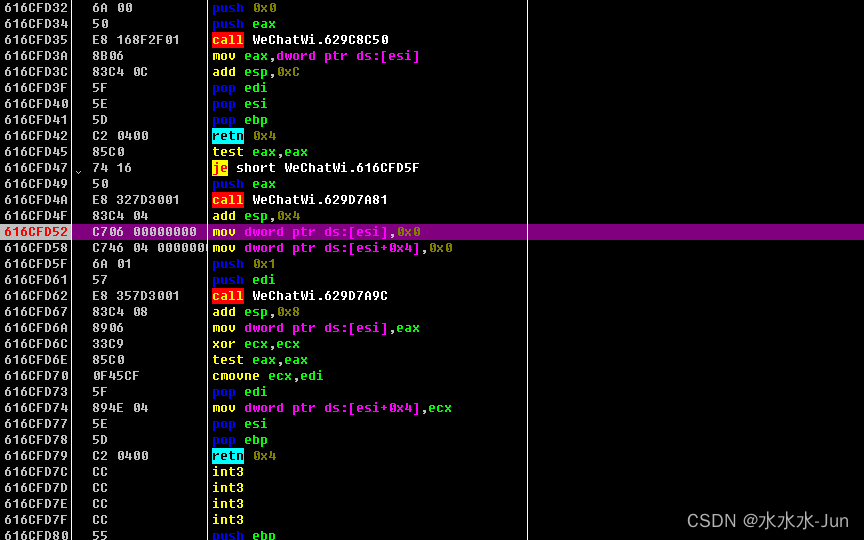Click the hex bytes "8B06"
The height and width of the screenshot is (540, 864).
tap(108, 56)
